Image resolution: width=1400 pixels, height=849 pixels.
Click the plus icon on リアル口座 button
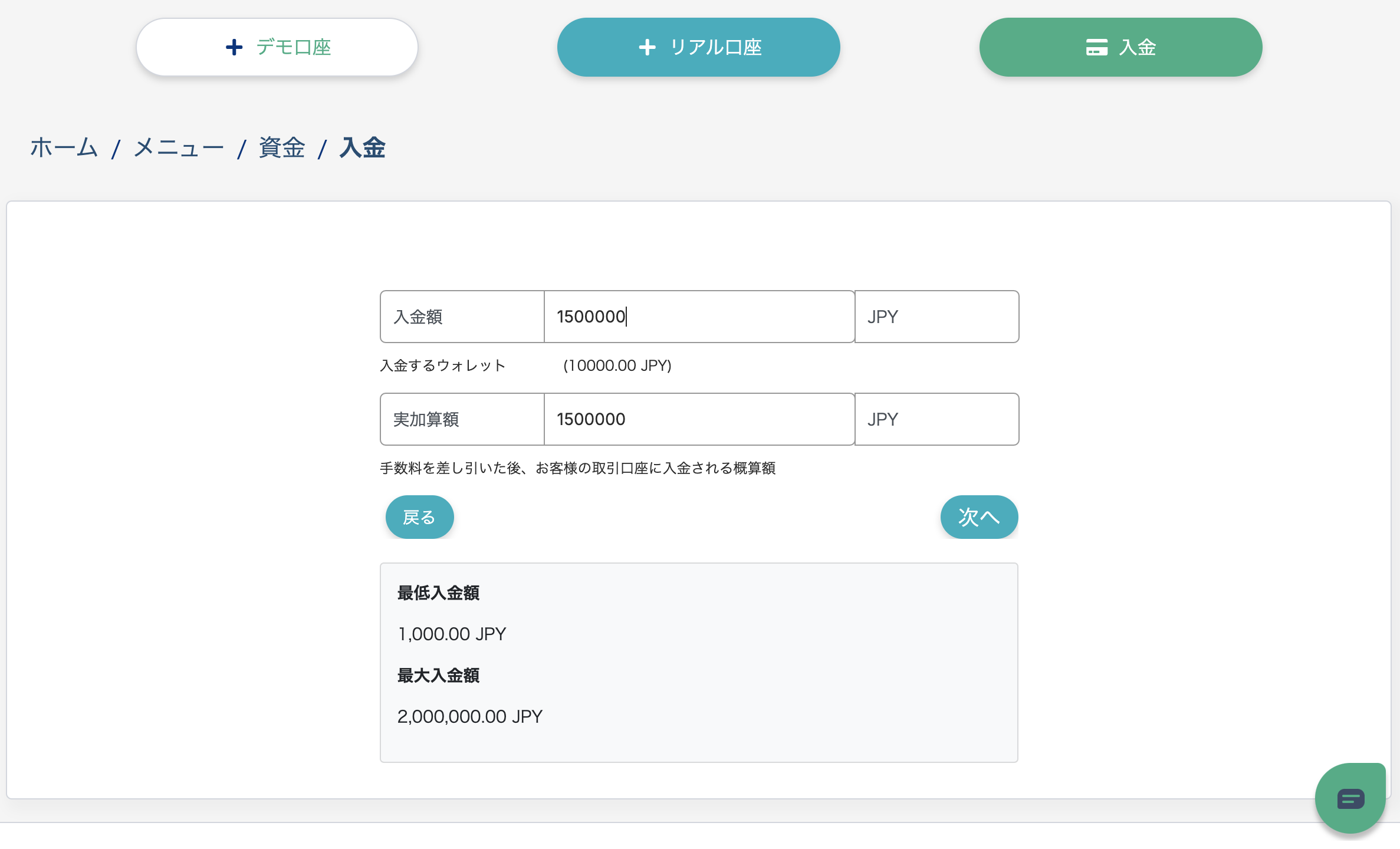pyautogui.click(x=647, y=47)
